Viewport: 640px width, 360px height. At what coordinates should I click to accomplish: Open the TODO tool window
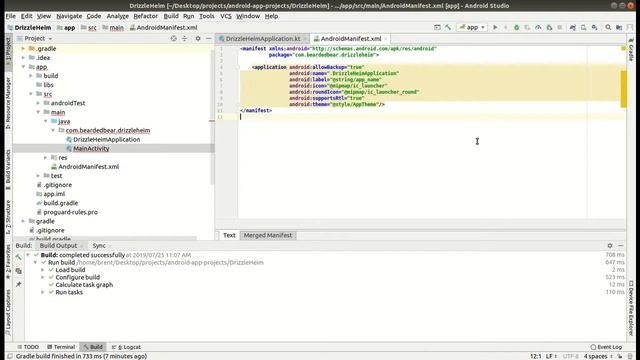tap(28, 347)
